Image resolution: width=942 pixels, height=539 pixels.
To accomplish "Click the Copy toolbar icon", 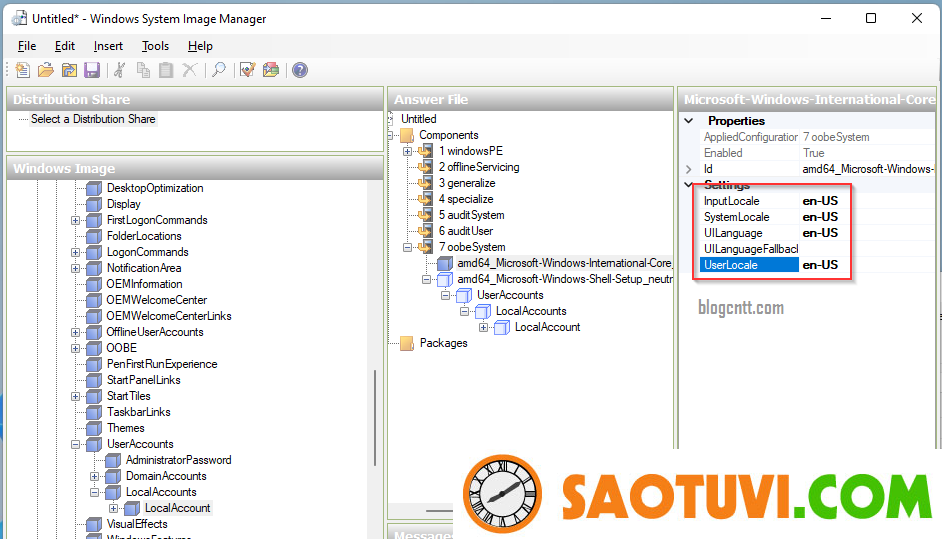I will pos(143,70).
